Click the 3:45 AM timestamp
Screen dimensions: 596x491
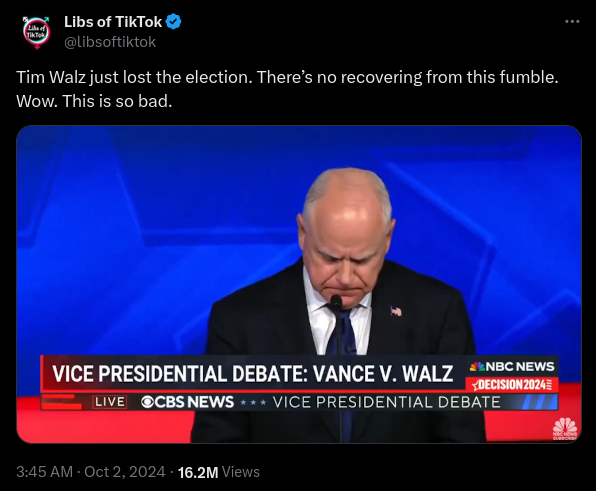[x=44, y=472]
